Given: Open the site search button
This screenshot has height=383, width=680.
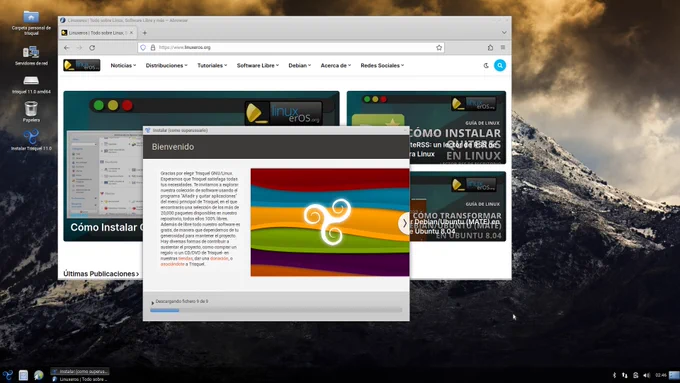Looking at the screenshot, I should pos(500,65).
